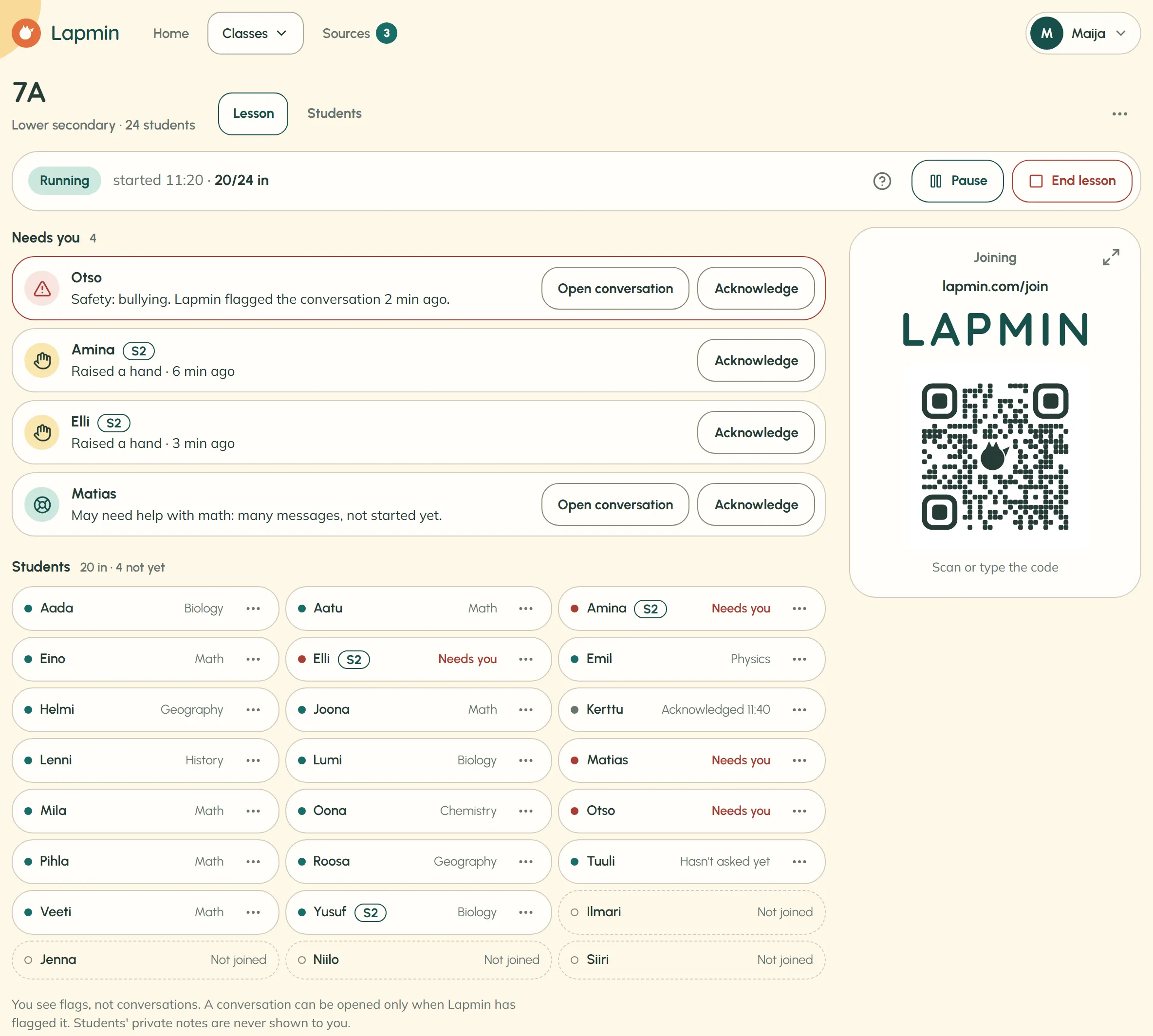This screenshot has width=1153, height=1036.
Task: Click Elli's raised-hand icon
Action: pos(42,433)
